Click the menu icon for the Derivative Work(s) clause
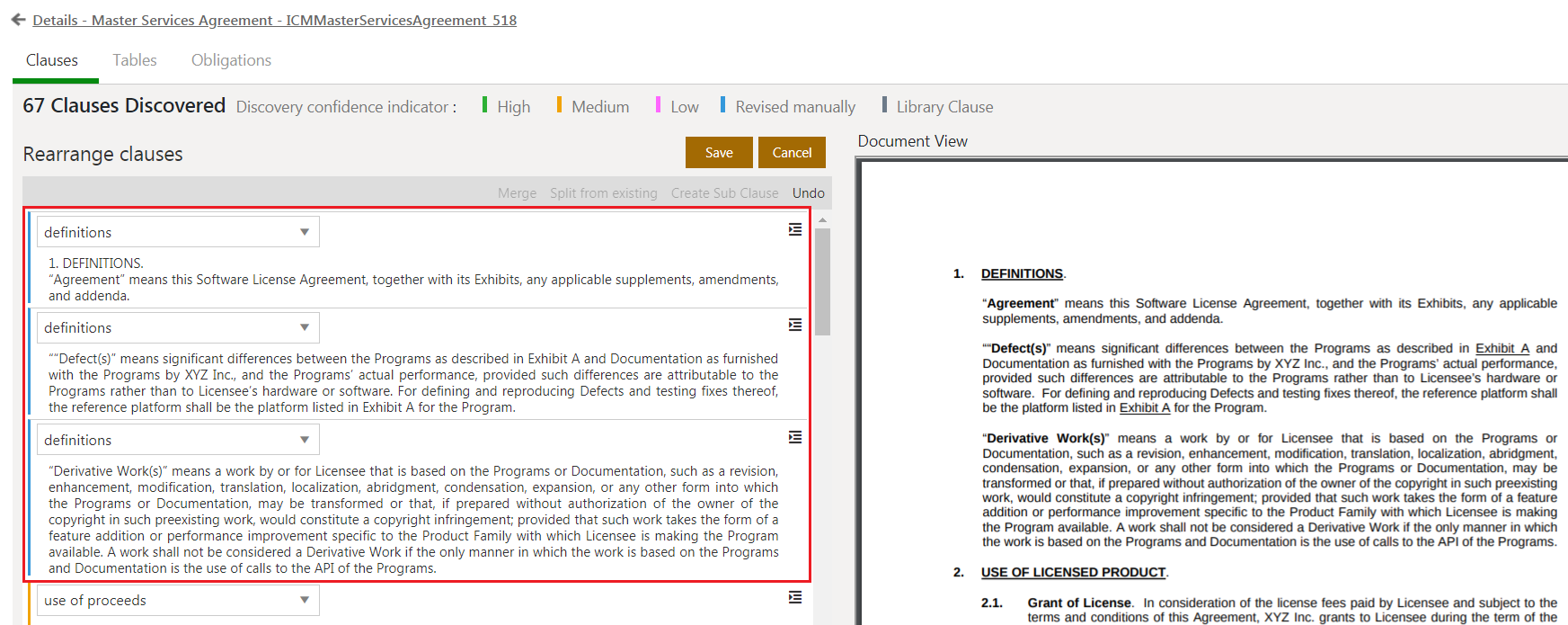 pyautogui.click(x=795, y=437)
